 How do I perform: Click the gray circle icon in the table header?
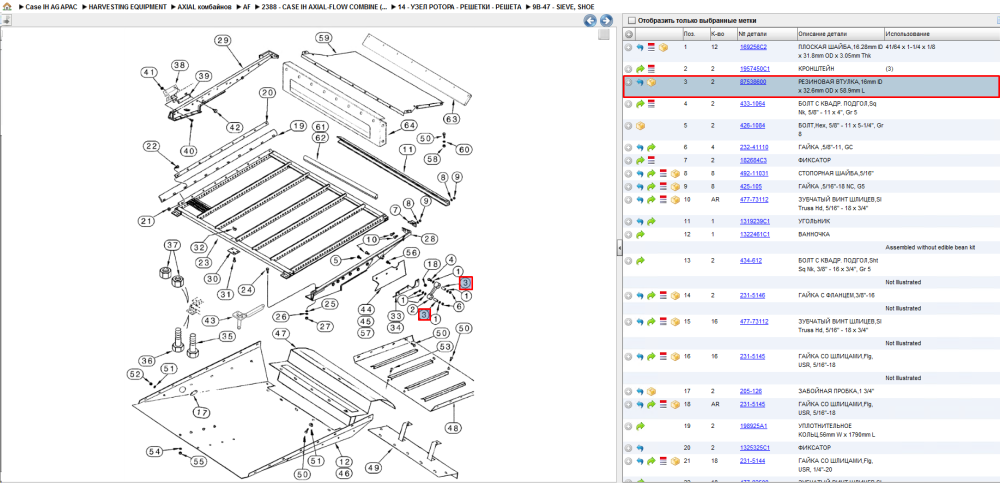coord(629,33)
